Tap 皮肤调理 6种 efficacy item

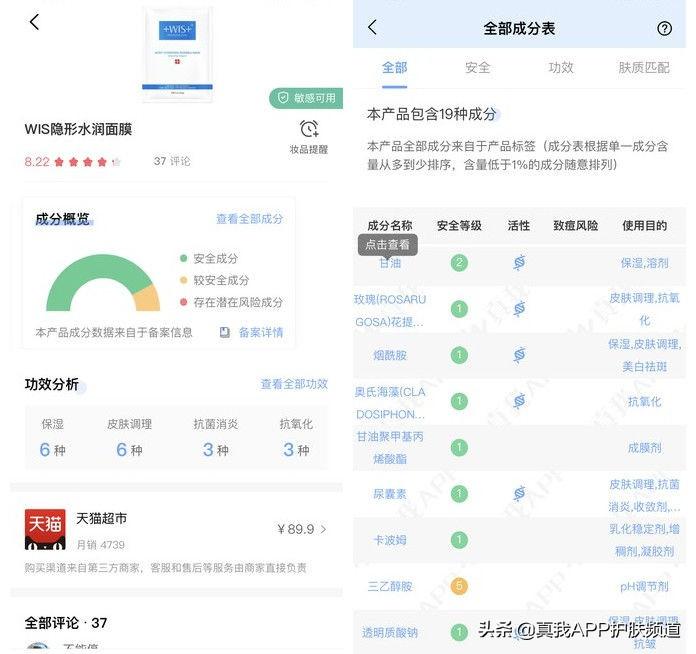(129, 437)
